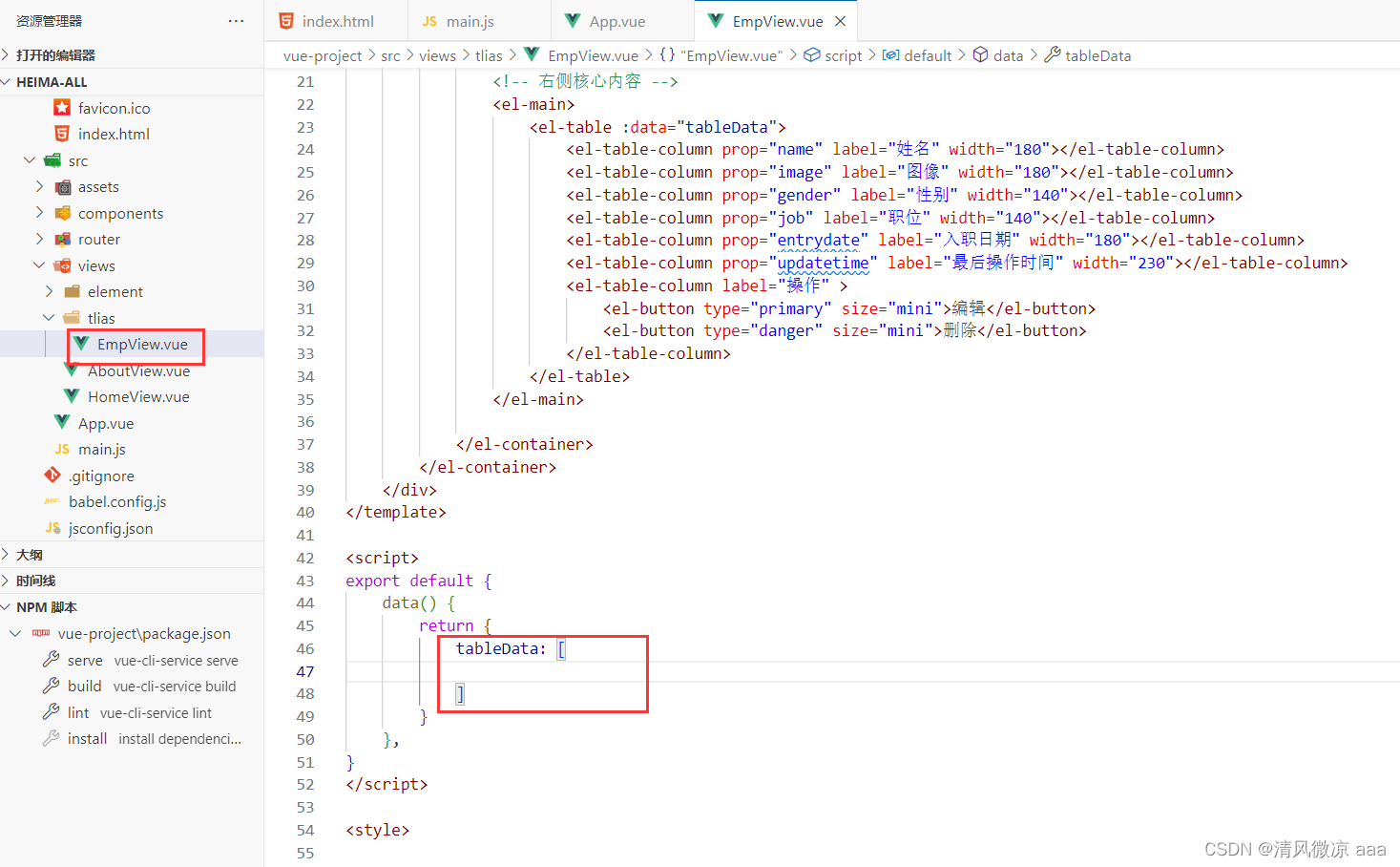Click tableData in the breadcrumb
The height and width of the screenshot is (867, 1400).
(1097, 56)
